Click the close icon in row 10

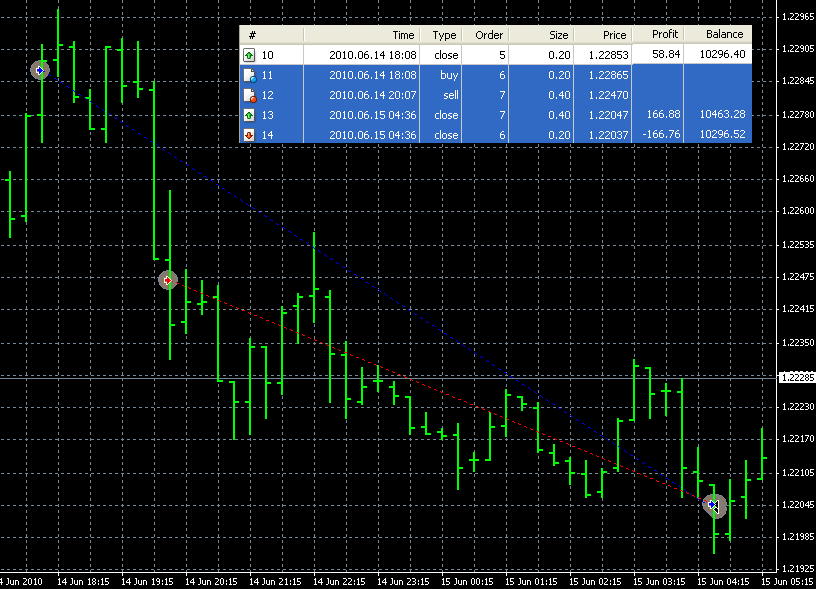(x=249, y=55)
